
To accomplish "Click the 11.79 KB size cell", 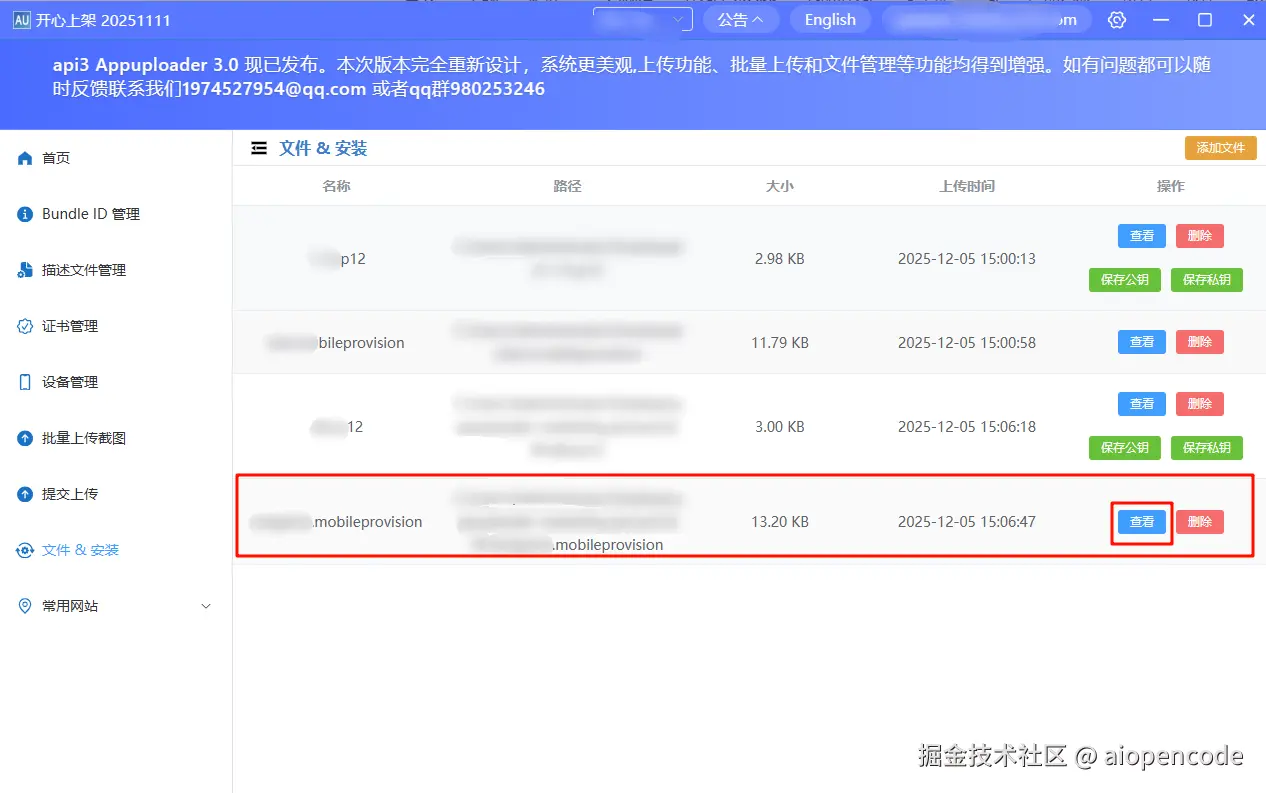I will (780, 342).
